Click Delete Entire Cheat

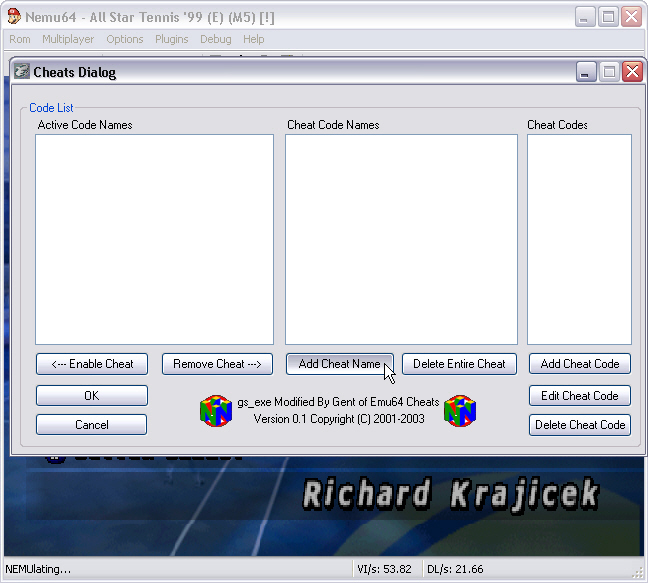(x=459, y=364)
